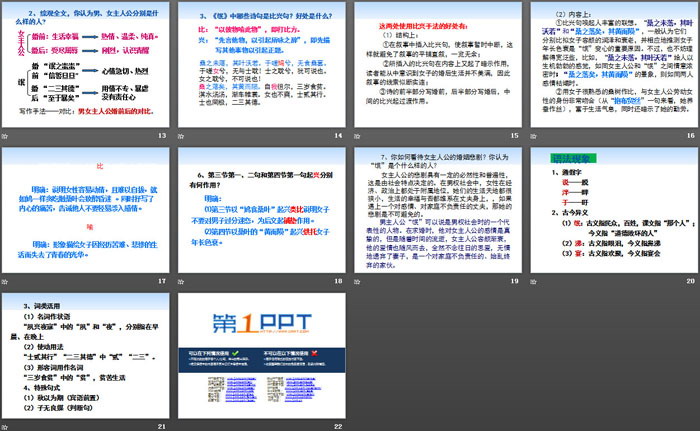
Task: Click animation star icon under slide 18
Action: [x=181, y=281]
